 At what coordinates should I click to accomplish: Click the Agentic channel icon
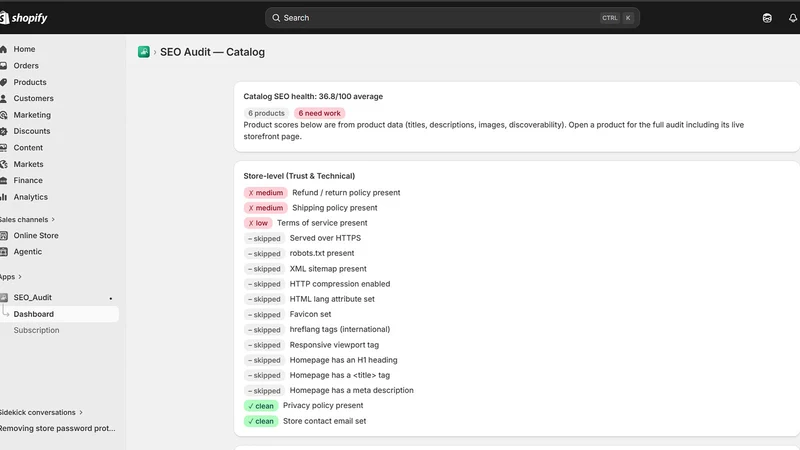point(4,252)
